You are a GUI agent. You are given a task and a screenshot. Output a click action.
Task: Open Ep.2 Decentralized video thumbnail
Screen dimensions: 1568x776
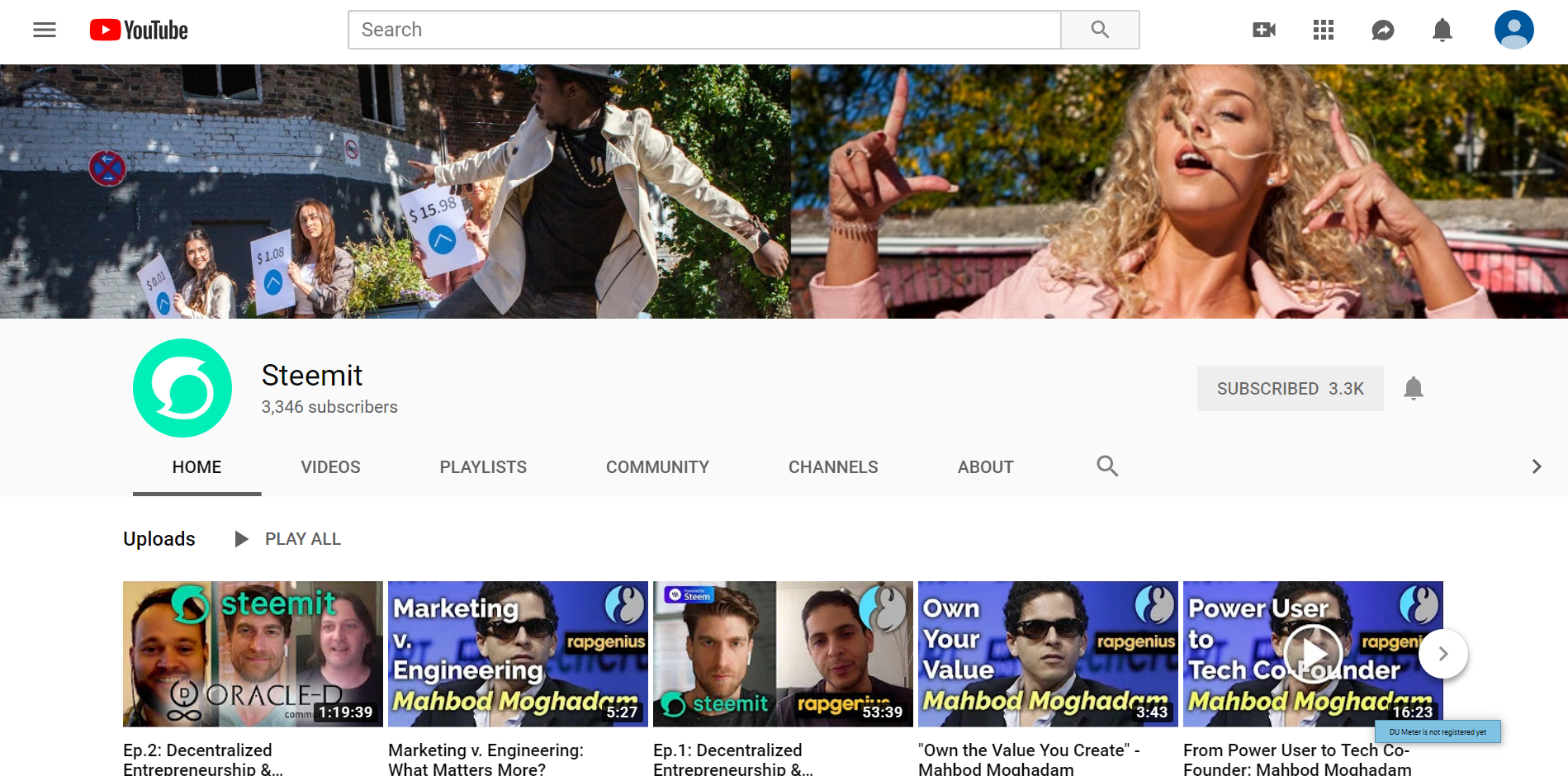(253, 654)
